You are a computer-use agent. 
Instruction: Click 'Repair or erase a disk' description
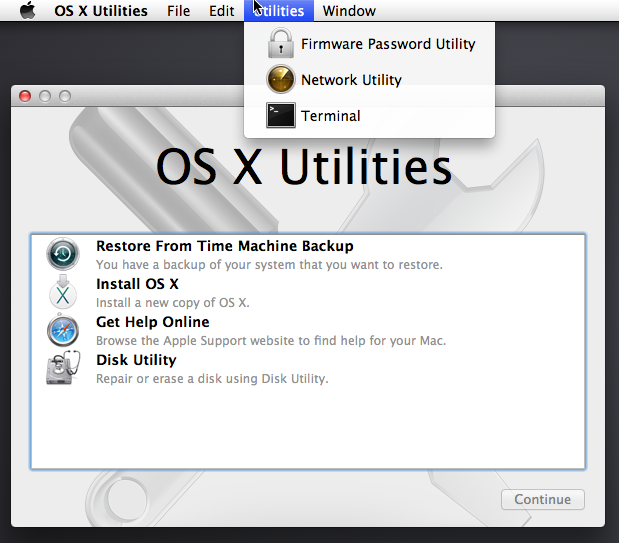pos(212,378)
